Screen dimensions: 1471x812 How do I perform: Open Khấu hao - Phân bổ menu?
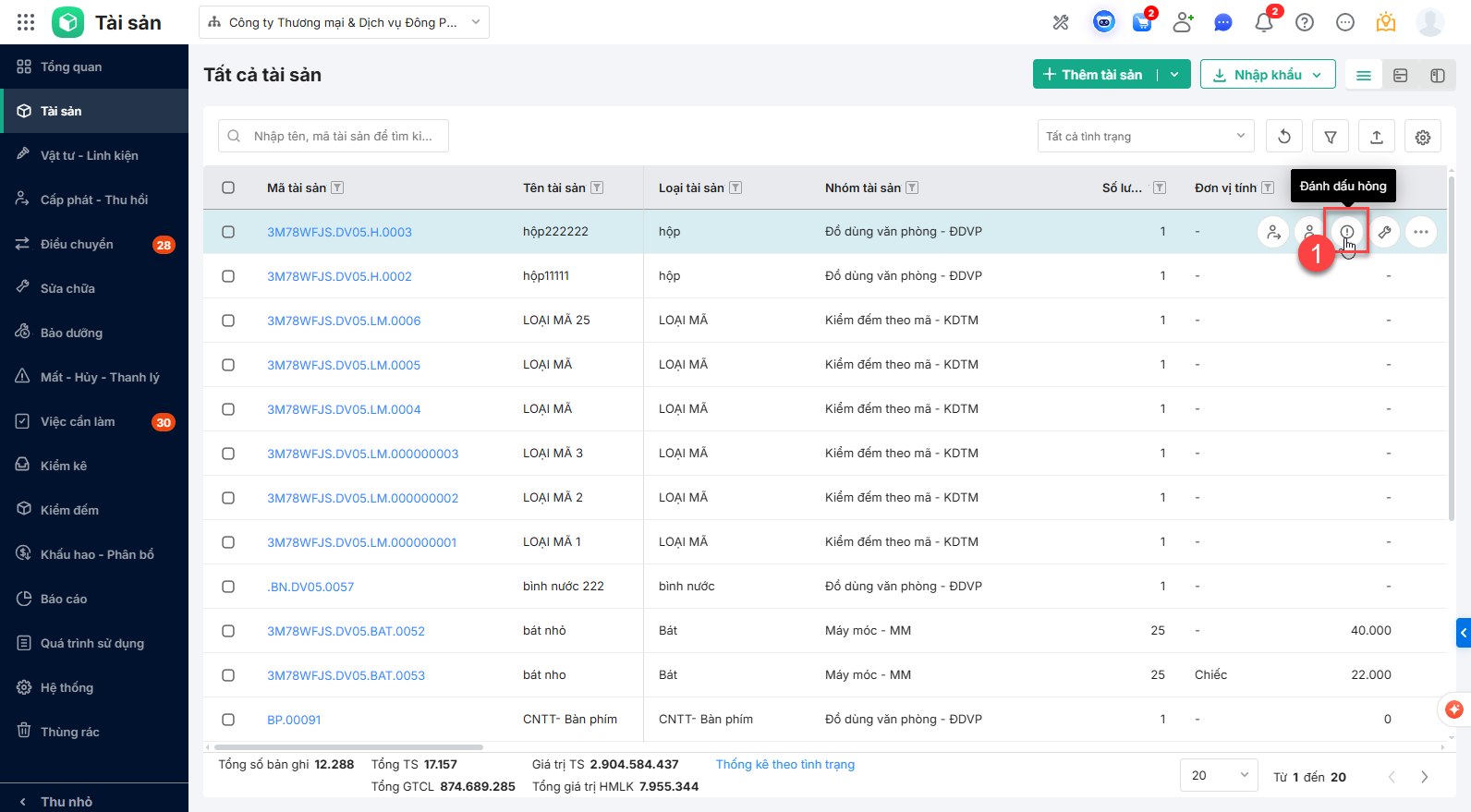tap(97, 554)
